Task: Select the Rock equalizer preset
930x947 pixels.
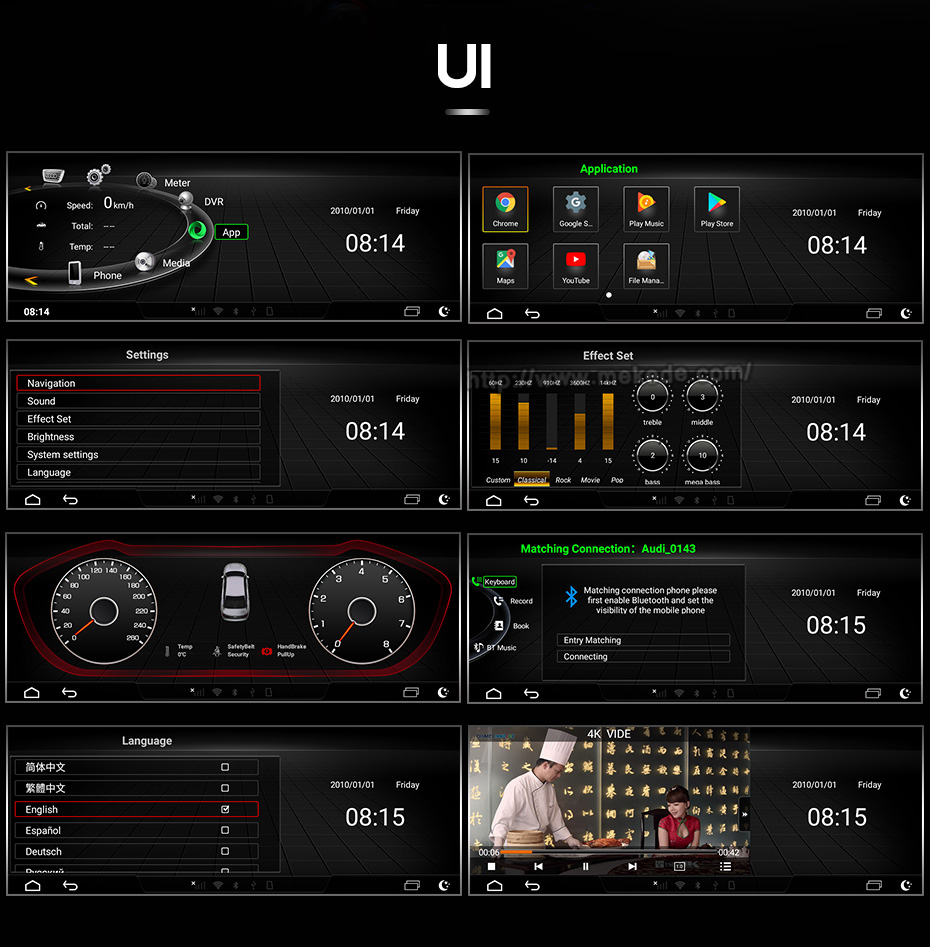Action: click(563, 480)
